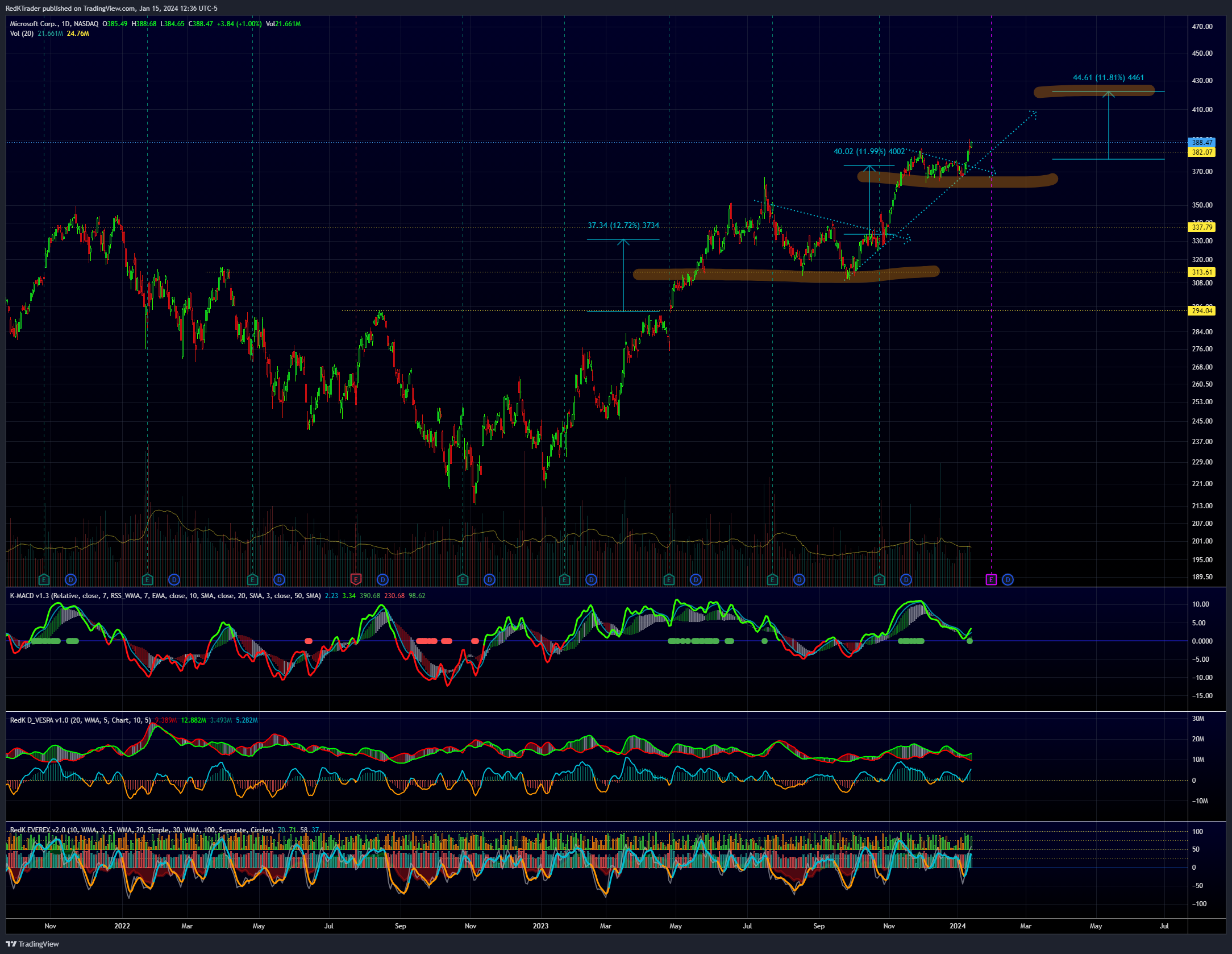Click the blue 388.47 current price label

pos(1202,142)
